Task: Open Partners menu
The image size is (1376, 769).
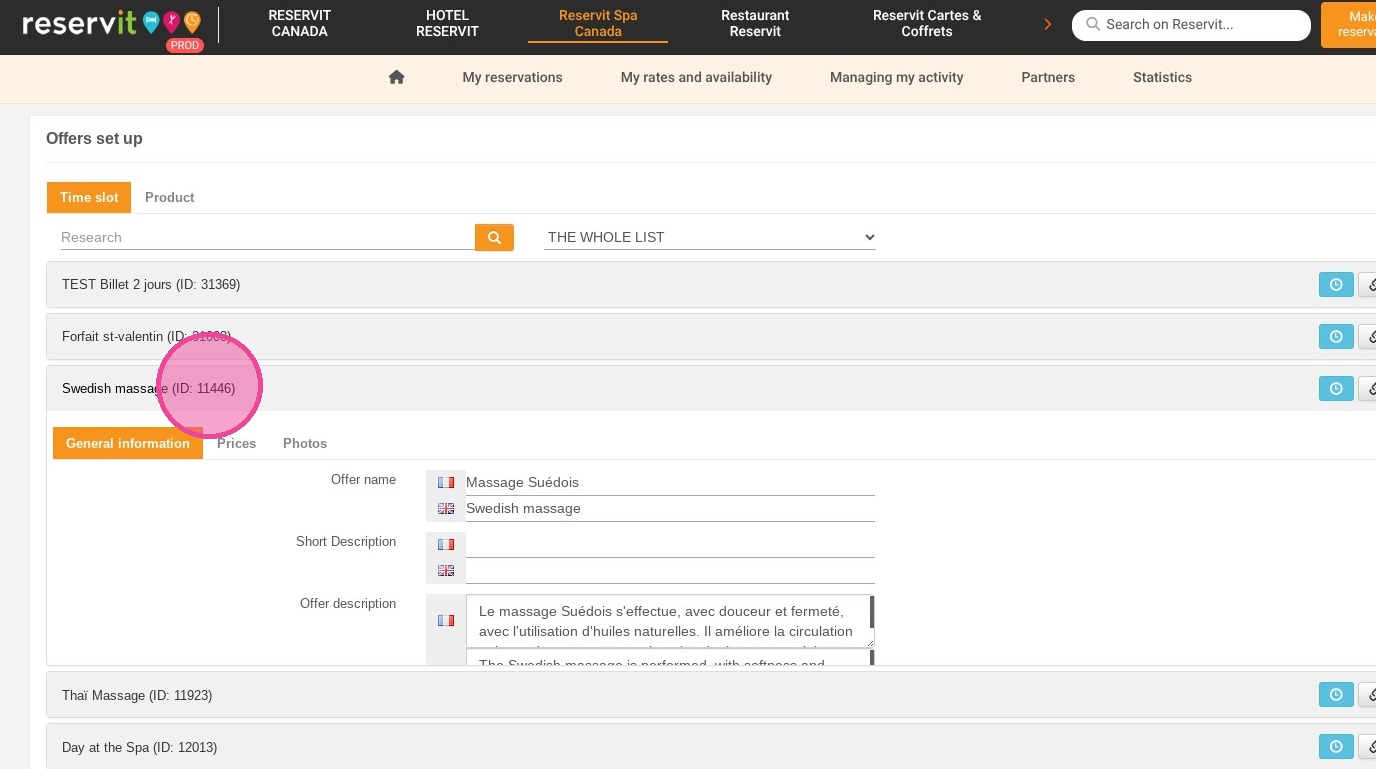Action: click(x=1048, y=77)
